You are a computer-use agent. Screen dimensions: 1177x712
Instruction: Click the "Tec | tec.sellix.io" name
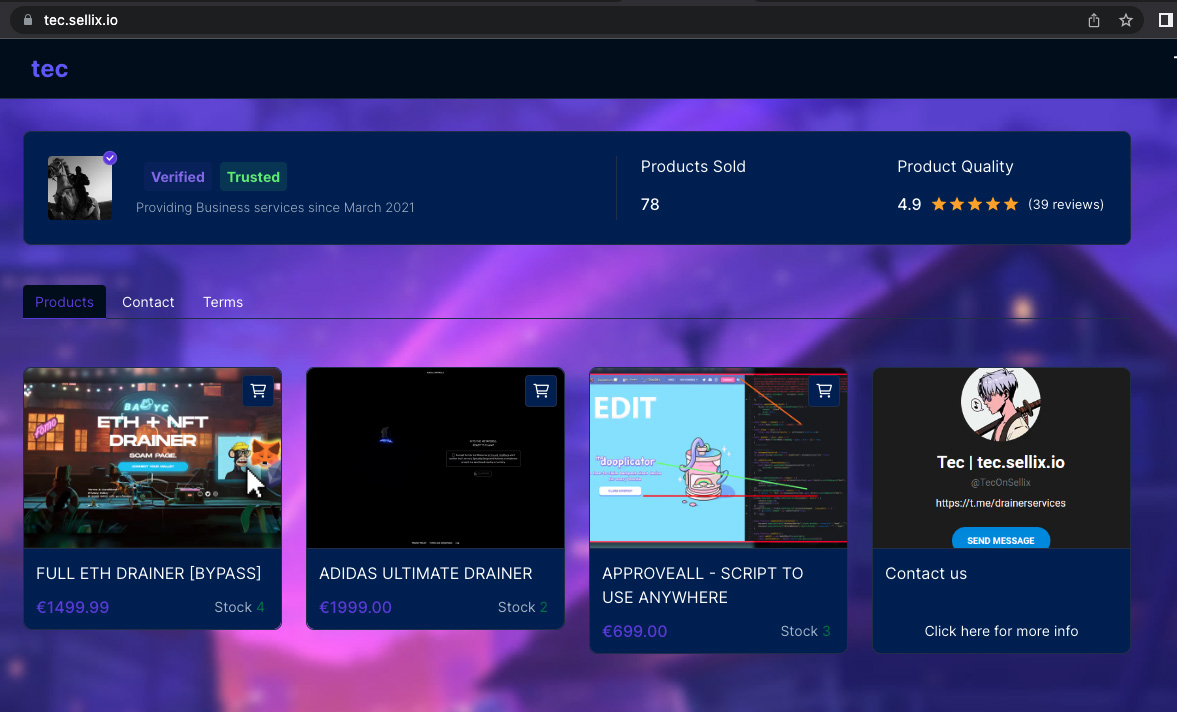(1001, 462)
